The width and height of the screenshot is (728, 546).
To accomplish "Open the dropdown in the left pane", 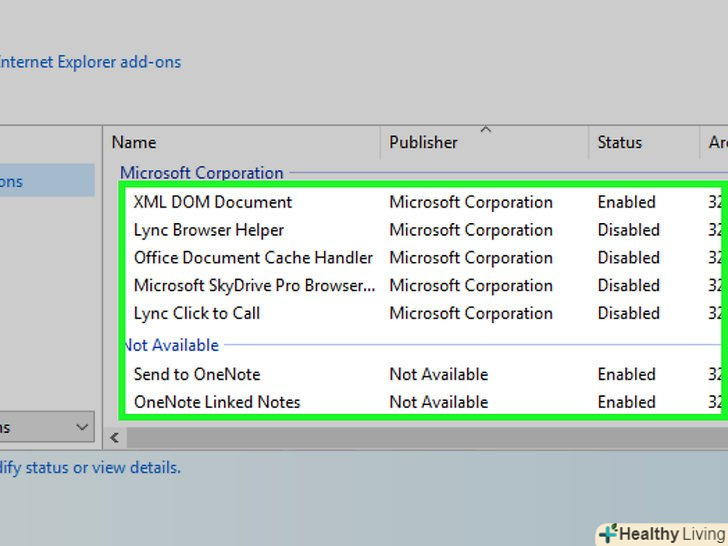I will [82, 427].
